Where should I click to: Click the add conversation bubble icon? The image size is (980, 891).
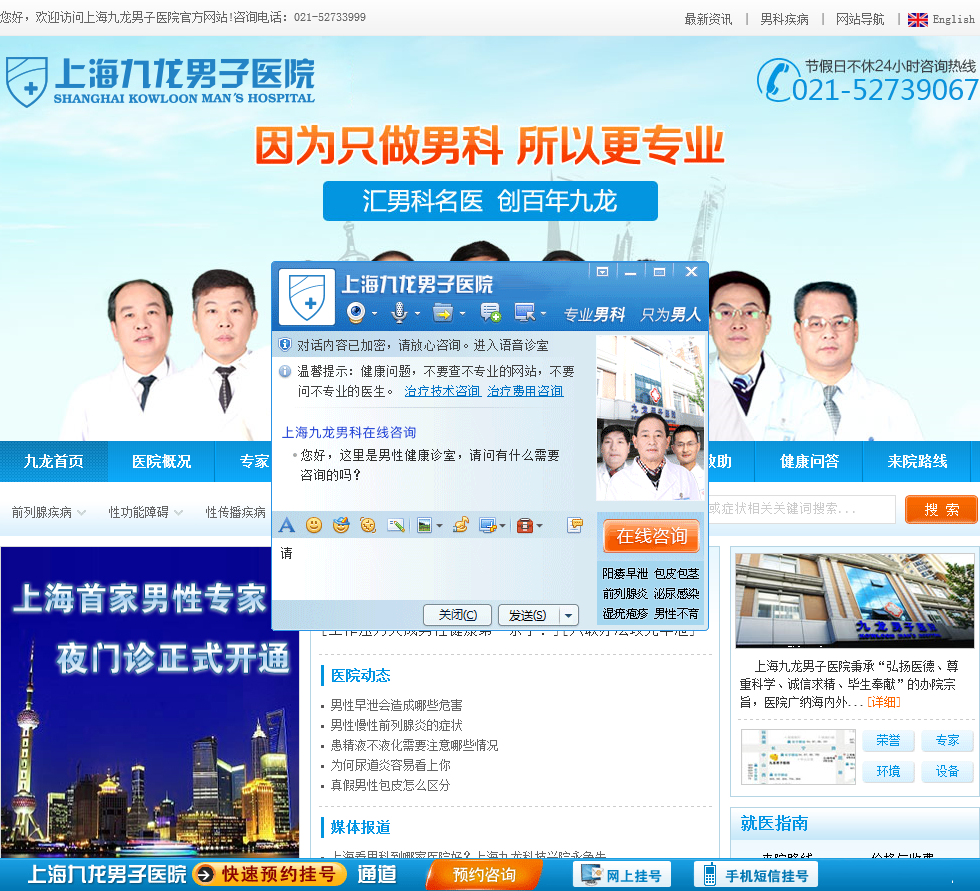click(x=490, y=312)
